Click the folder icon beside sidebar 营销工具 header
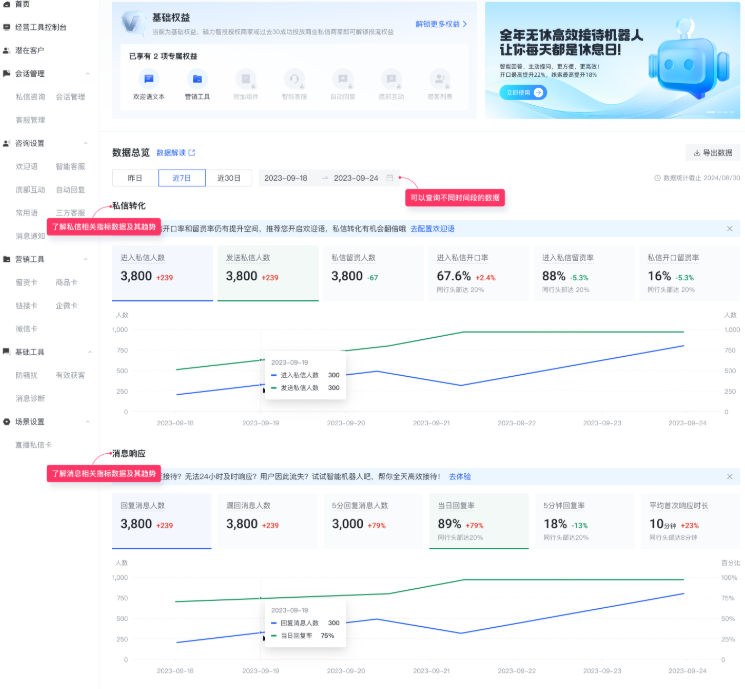This screenshot has width=745, height=689. 7,259
